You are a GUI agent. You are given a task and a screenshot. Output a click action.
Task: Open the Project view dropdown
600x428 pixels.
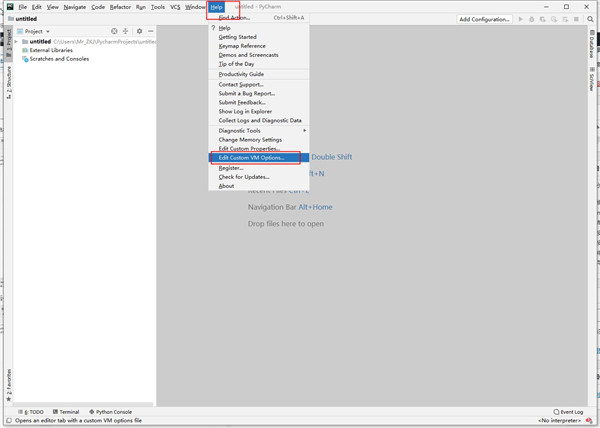(x=34, y=31)
